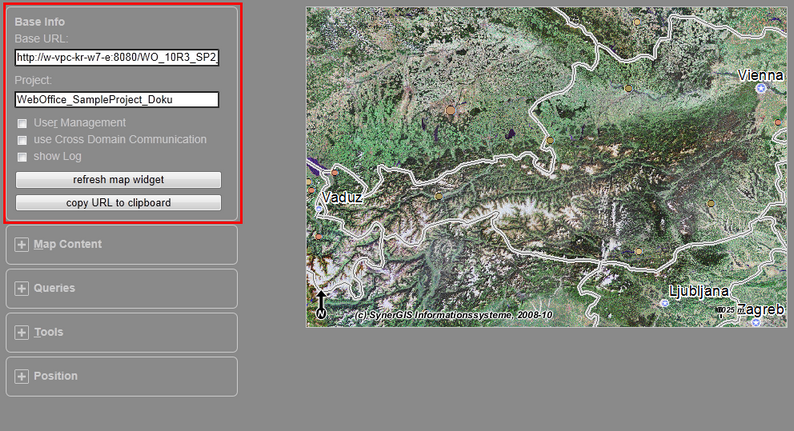Click the Base URL input field
The height and width of the screenshot is (431, 794).
117,57
